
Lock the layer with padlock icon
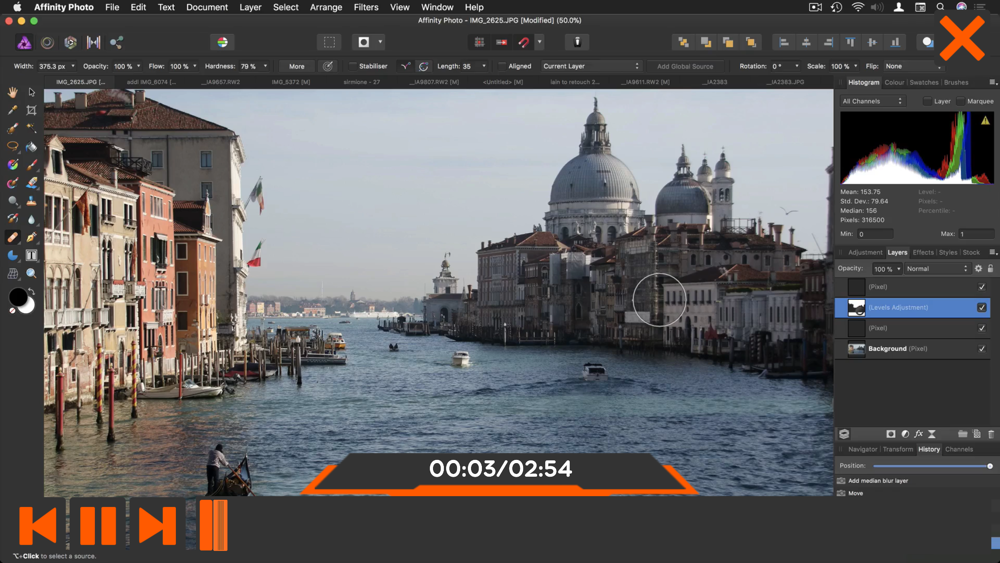[991, 268]
